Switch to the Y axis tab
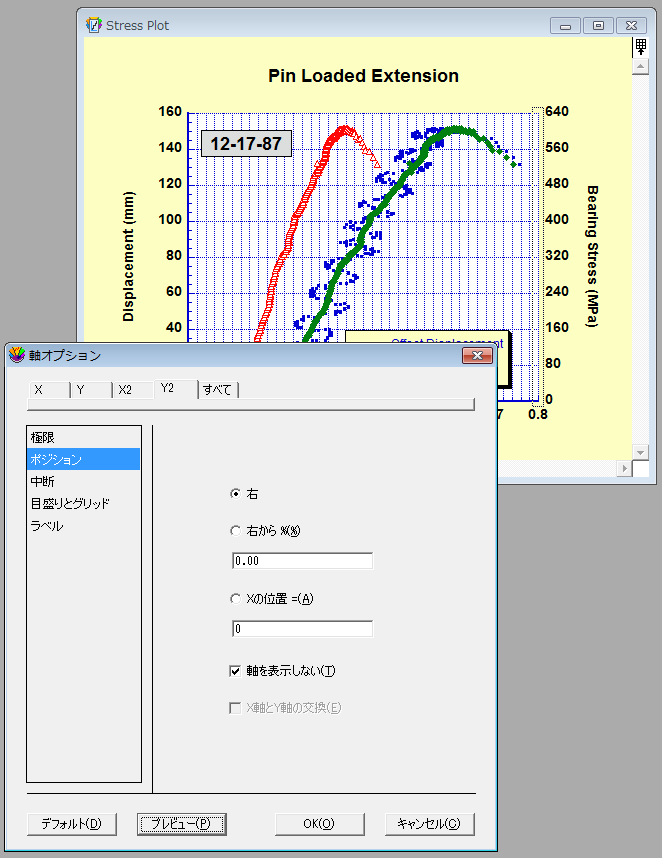Viewport: 662px width, 858px height. coord(91,390)
